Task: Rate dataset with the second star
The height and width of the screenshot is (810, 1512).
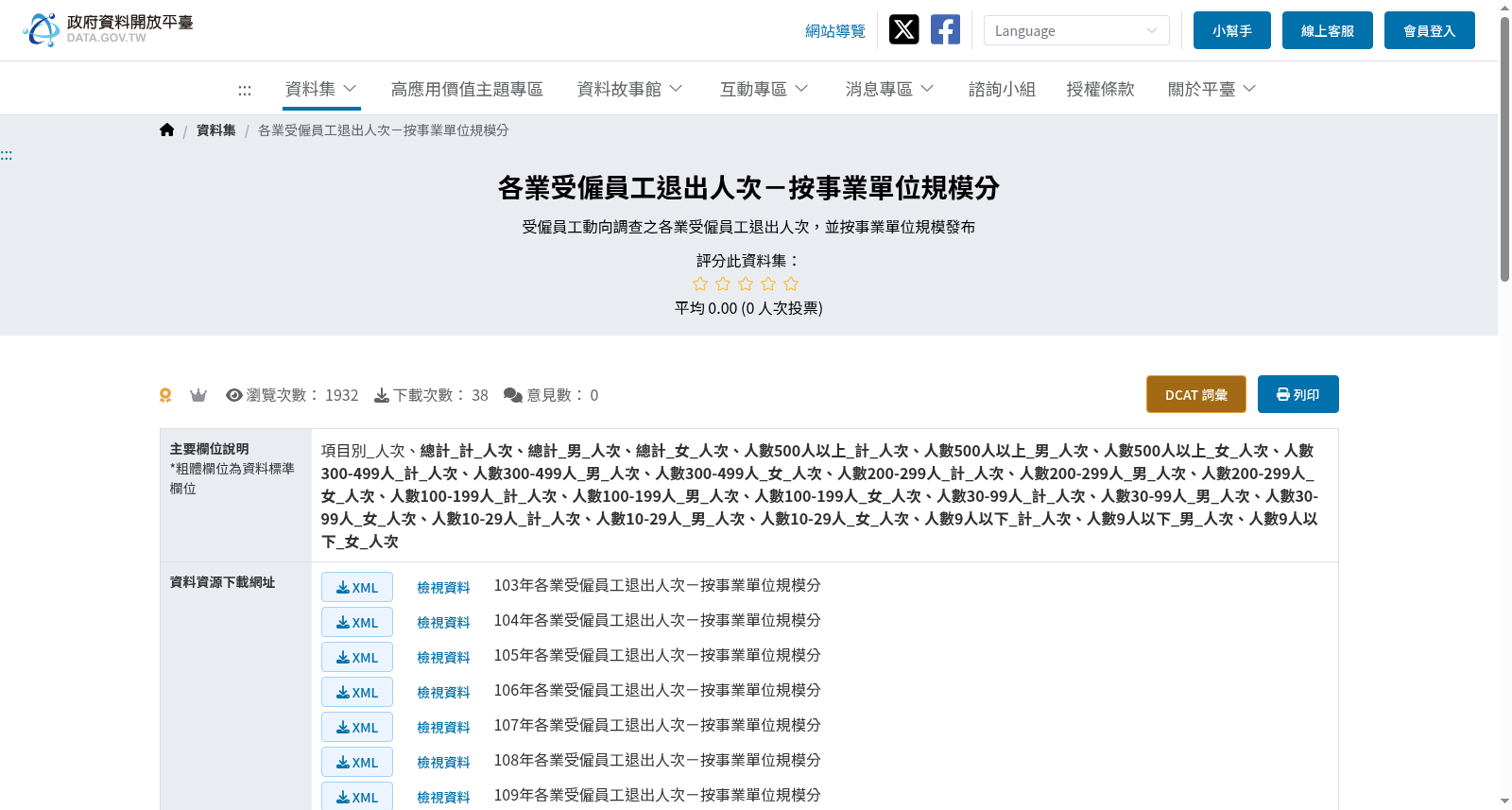Action: 723,284
